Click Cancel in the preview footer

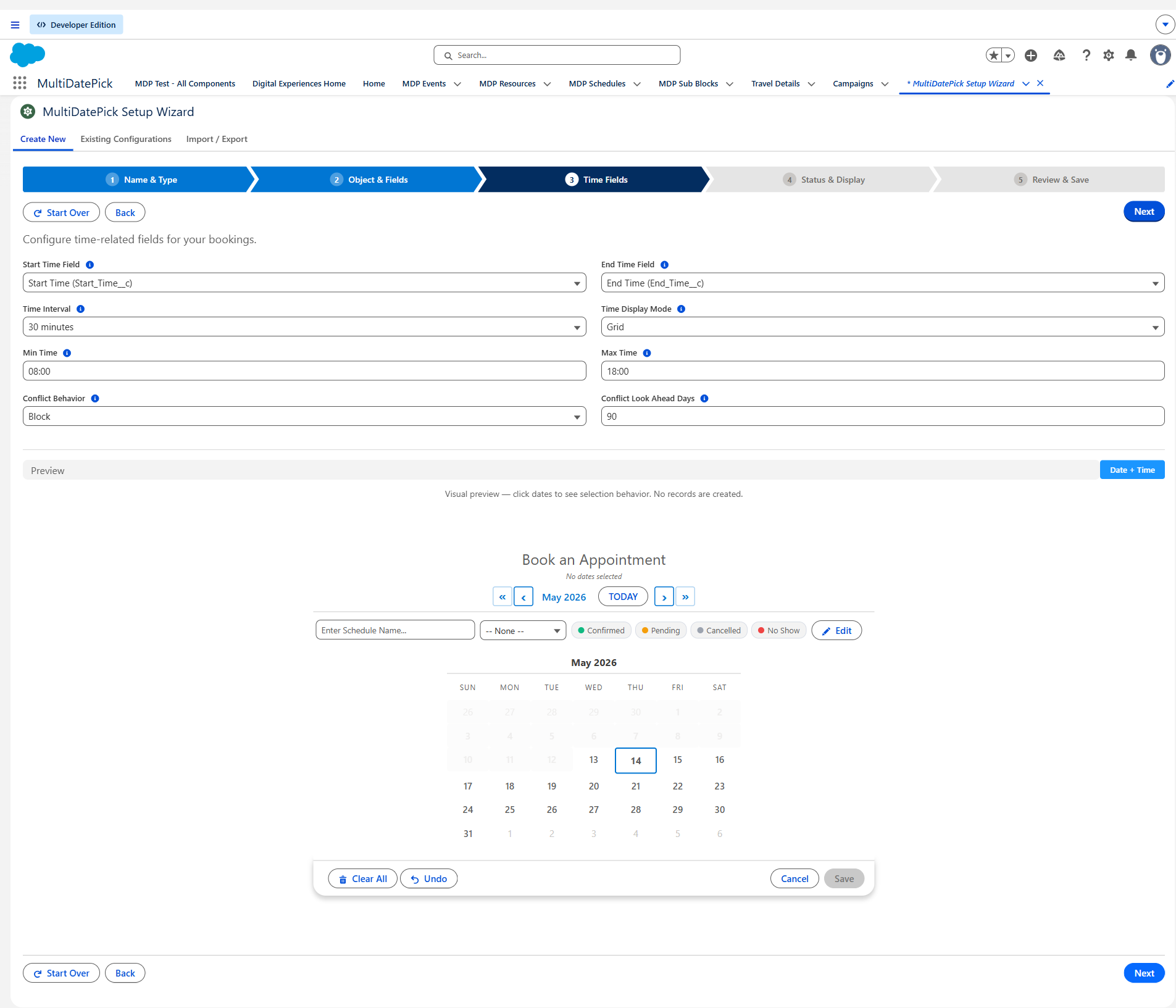coord(794,879)
